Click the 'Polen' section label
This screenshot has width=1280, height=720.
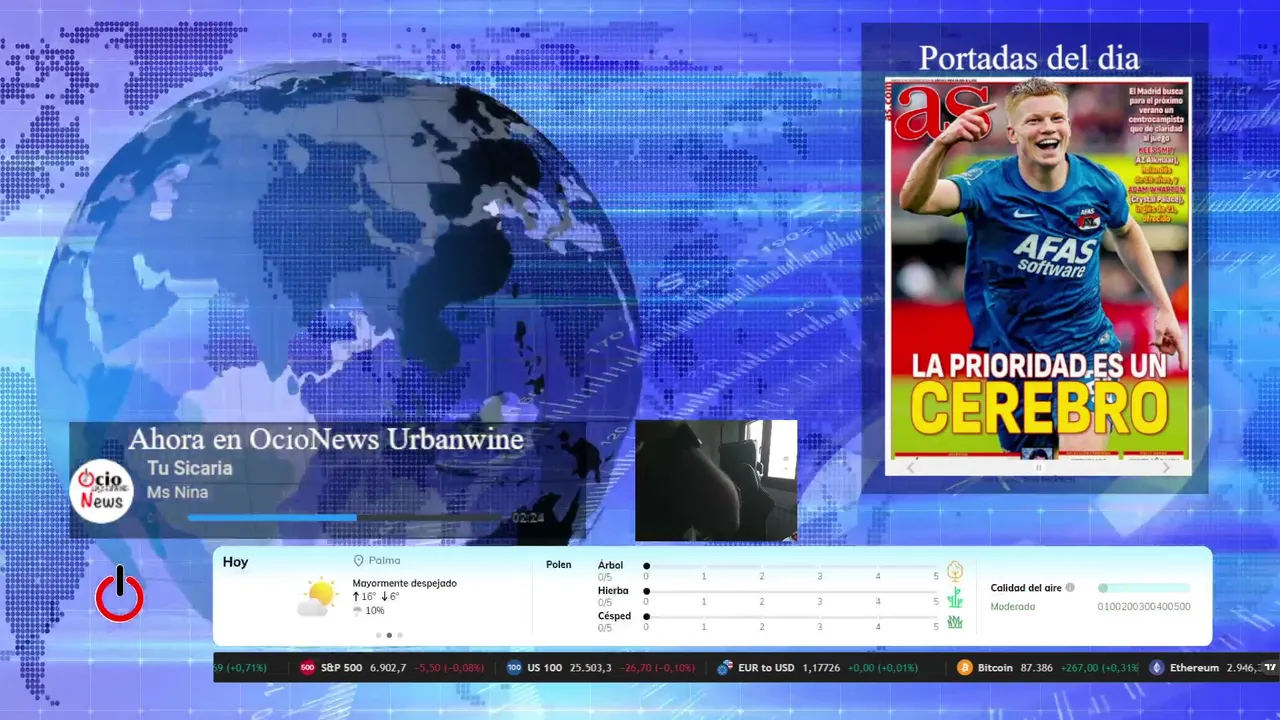559,565
